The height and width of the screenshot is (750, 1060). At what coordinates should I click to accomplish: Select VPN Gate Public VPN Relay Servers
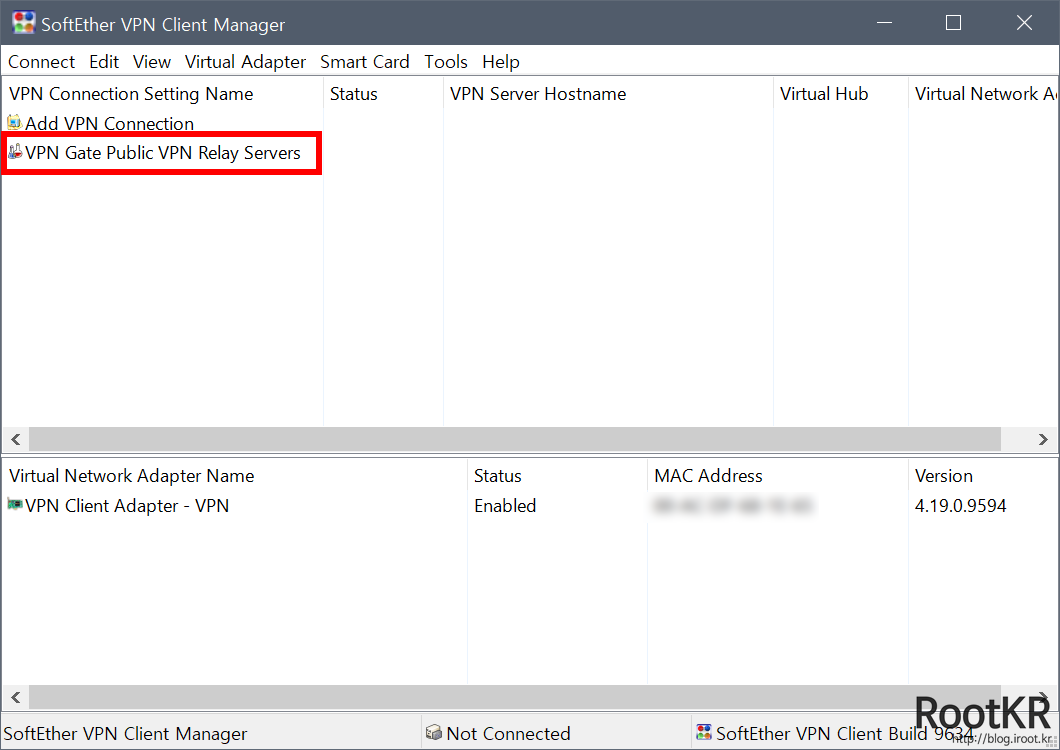pyautogui.click(x=163, y=153)
